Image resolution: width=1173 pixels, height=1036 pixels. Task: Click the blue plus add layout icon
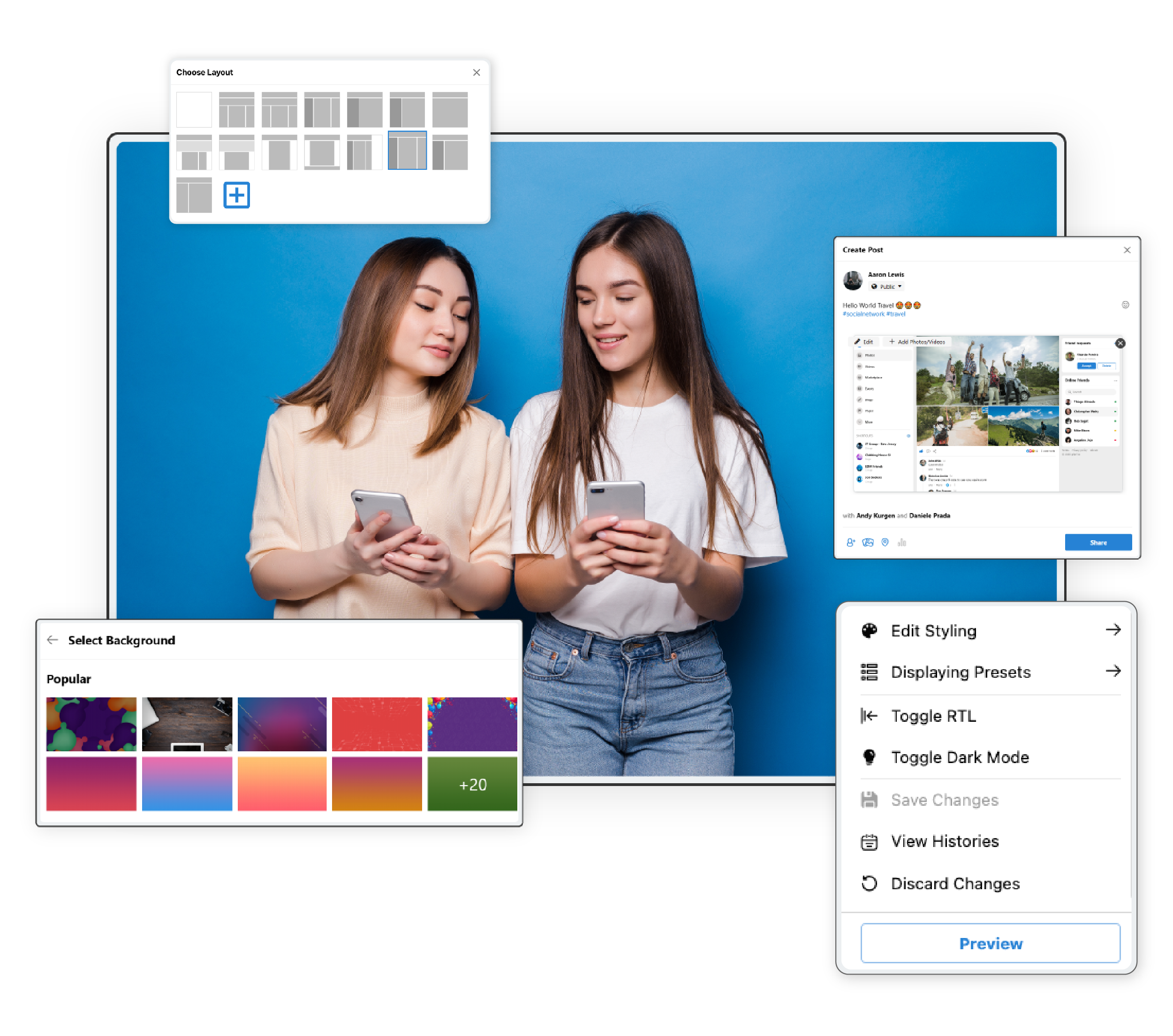coord(236,195)
